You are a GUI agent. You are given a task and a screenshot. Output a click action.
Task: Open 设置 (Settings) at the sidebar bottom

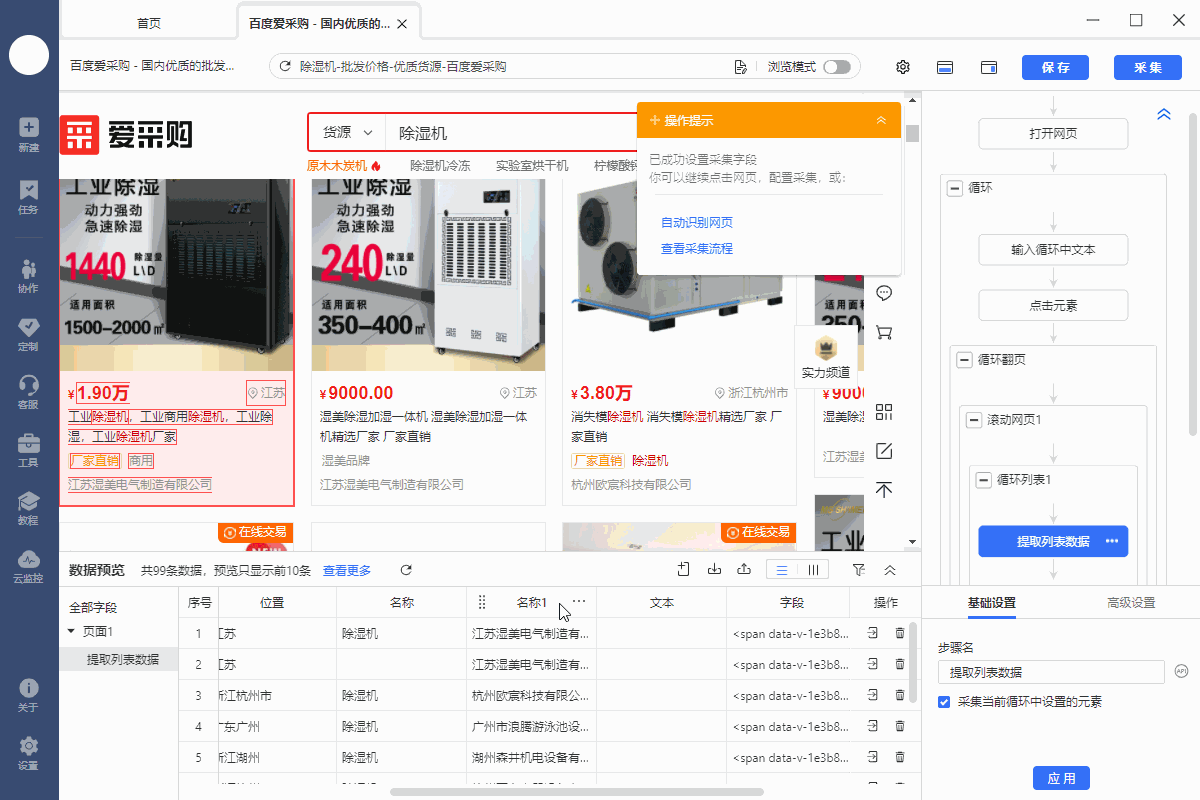click(x=28, y=753)
